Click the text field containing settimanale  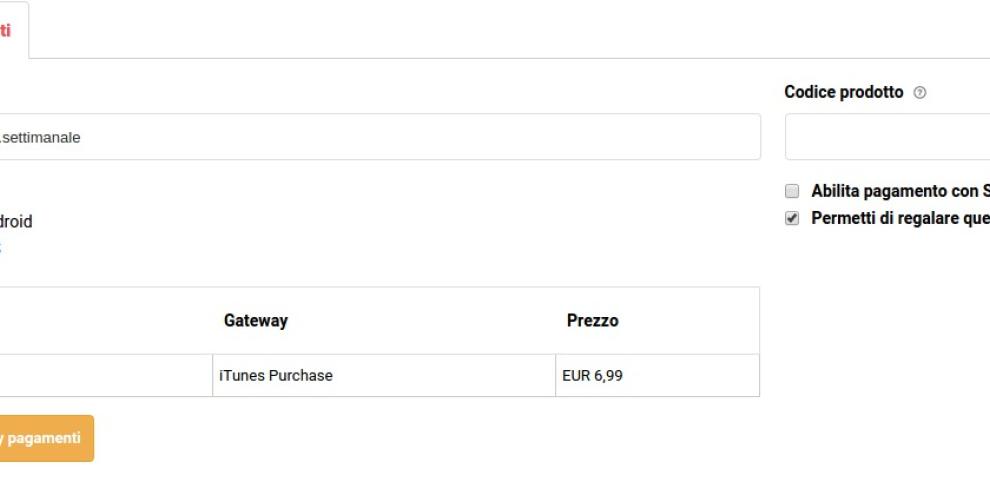380,137
